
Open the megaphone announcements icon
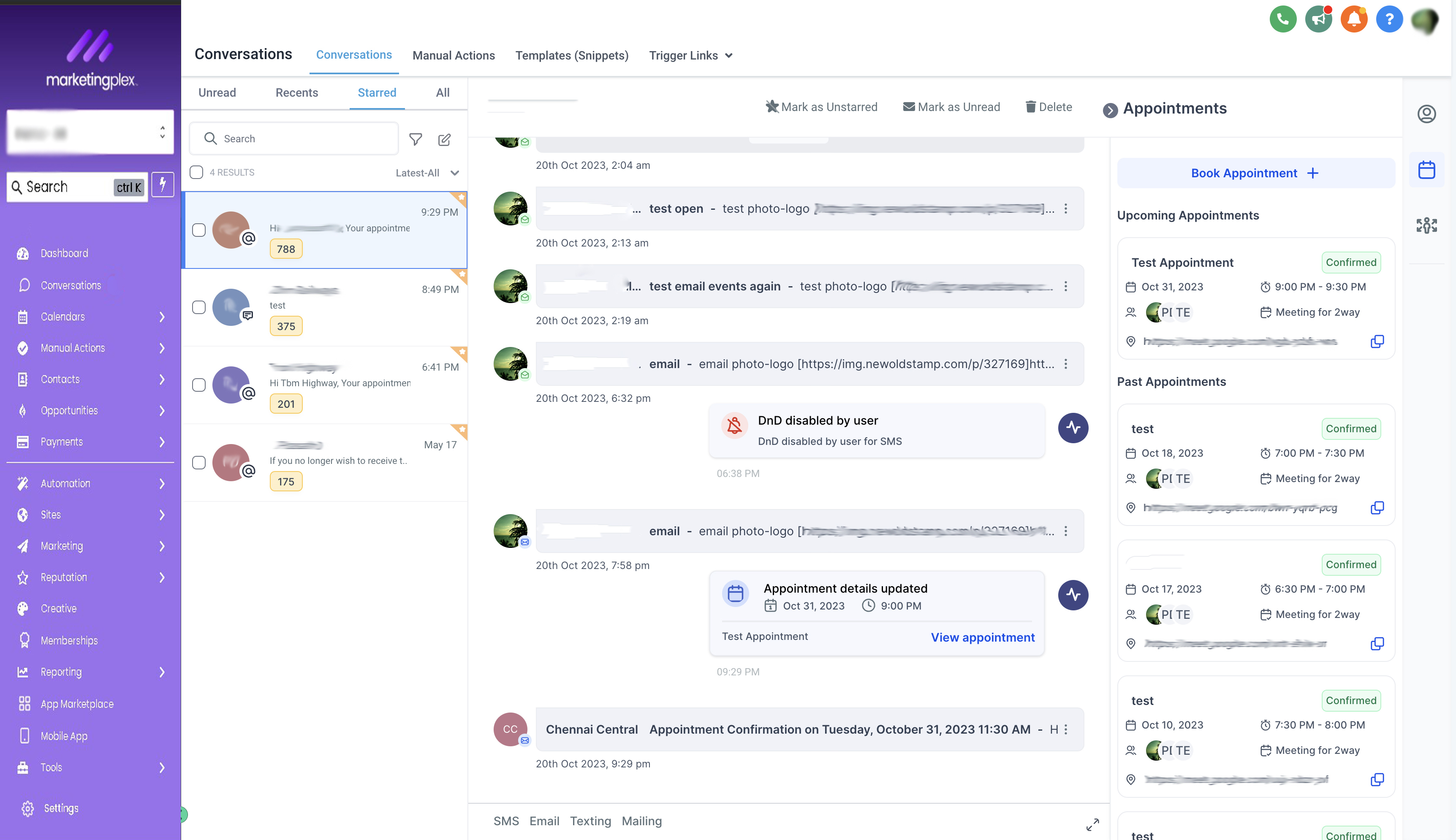click(x=1318, y=19)
